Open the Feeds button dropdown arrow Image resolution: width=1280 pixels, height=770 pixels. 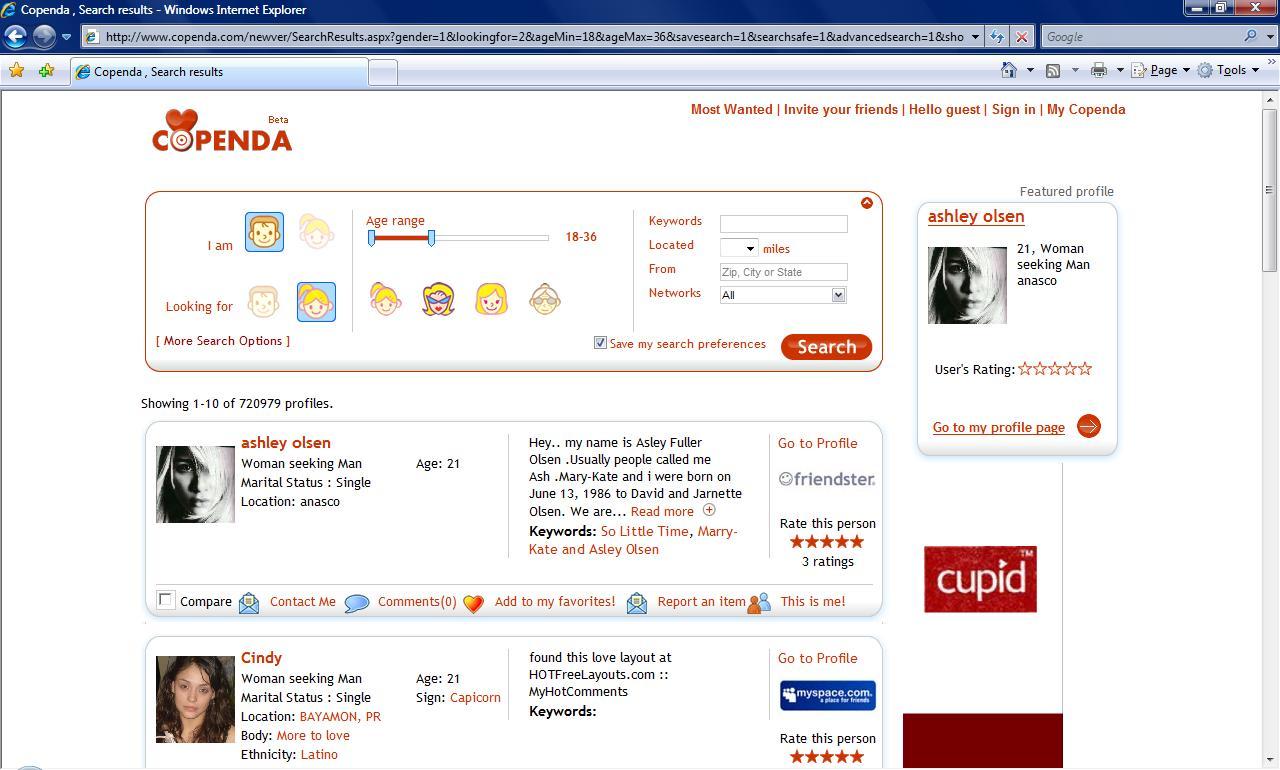[x=1075, y=70]
